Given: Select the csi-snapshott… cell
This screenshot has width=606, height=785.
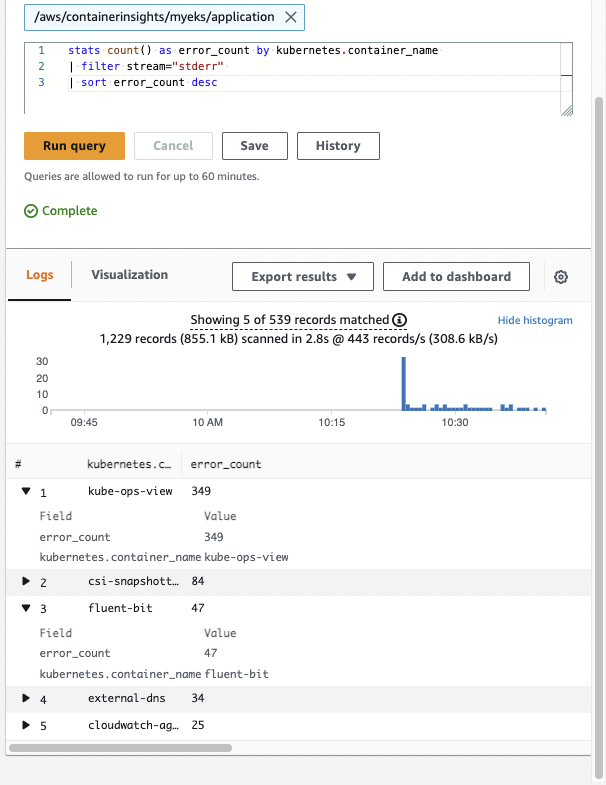Looking at the screenshot, I should [x=133, y=581].
